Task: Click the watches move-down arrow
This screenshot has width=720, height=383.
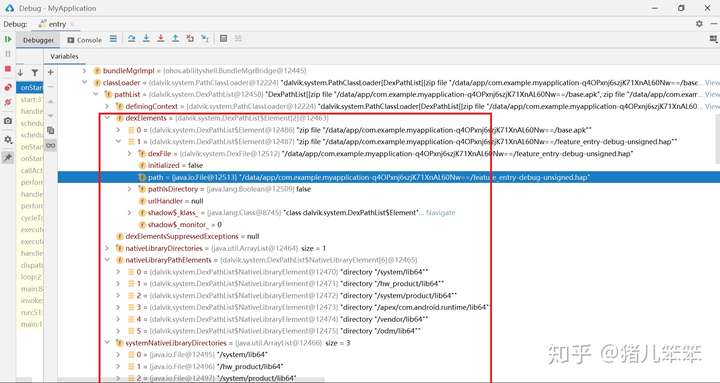Action: click(51, 115)
